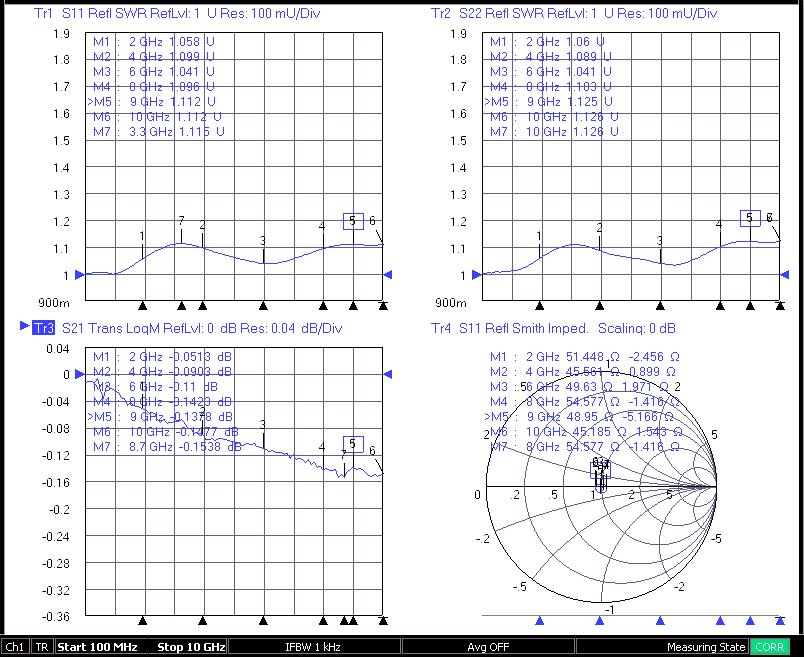Click Tr1 axis triangle for marker 1 at 2 GHz

tap(143, 306)
